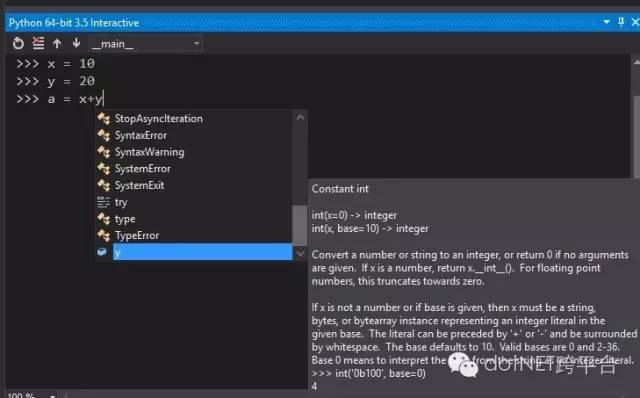The width and height of the screenshot is (640, 398).
Task: Click the Clear screen toolbar icon
Action: (x=38, y=43)
